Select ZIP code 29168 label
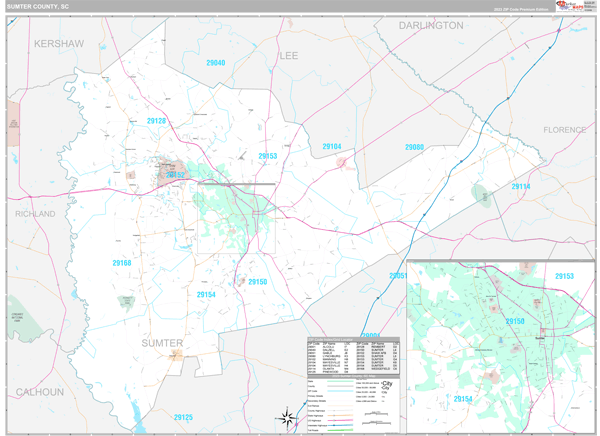 pos(121,263)
